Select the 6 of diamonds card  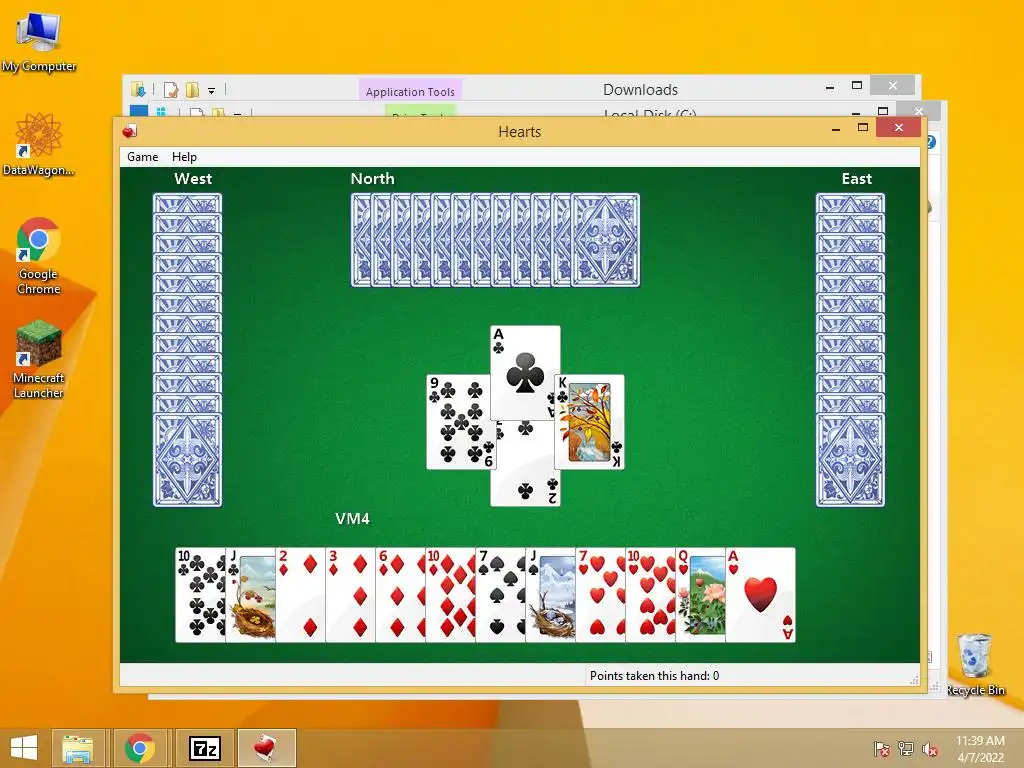coord(400,595)
